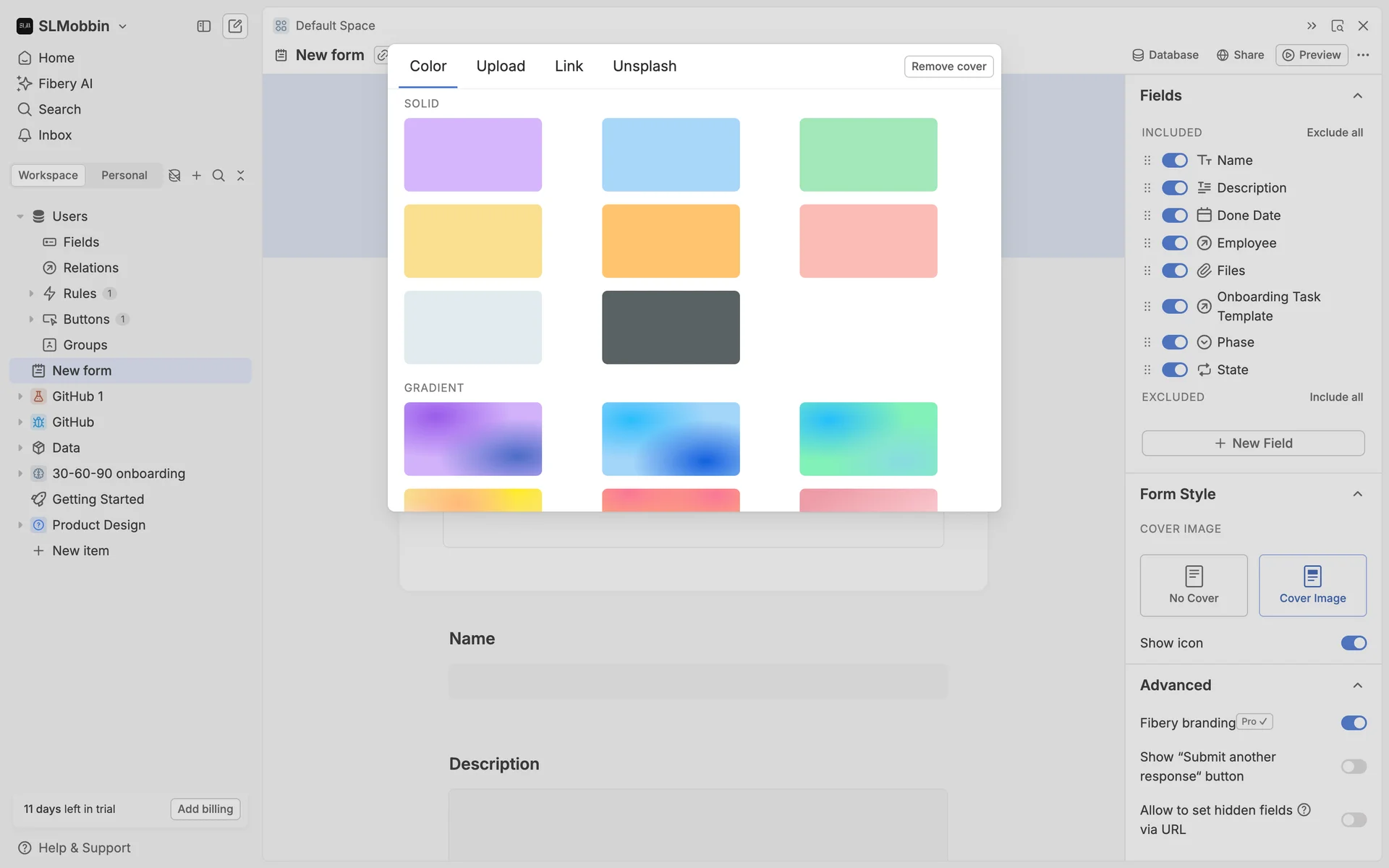Image resolution: width=1389 pixels, height=868 pixels.
Task: Expand the Rules tree item arrow
Action: [x=31, y=294]
